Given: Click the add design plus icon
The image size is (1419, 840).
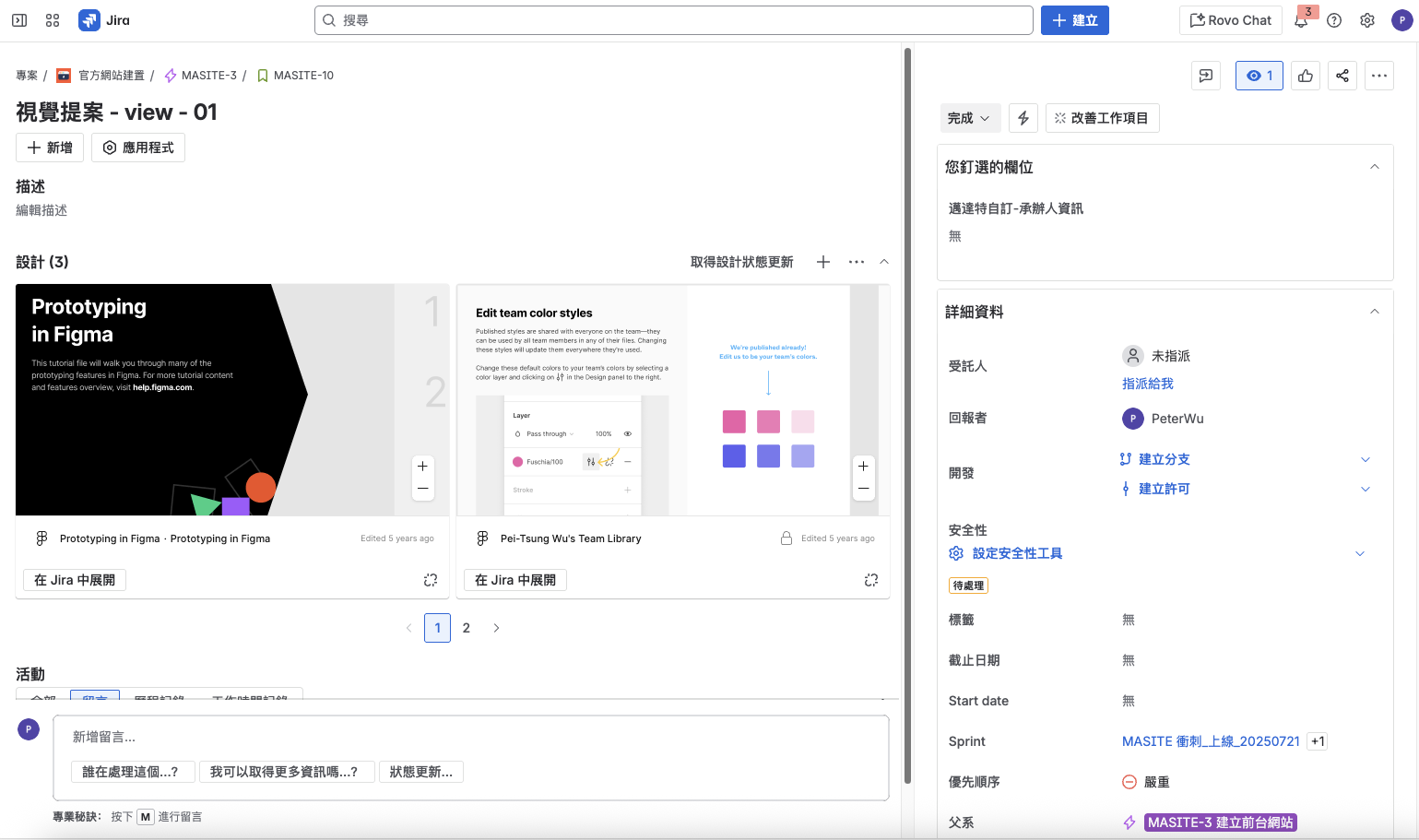Looking at the screenshot, I should 823,262.
